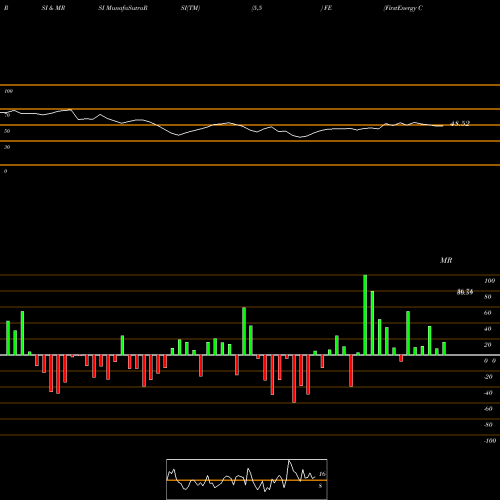This screenshot has width=500, height=500.
Task: Click the single "0" label under the RSI panel
Action: [x=5, y=171]
